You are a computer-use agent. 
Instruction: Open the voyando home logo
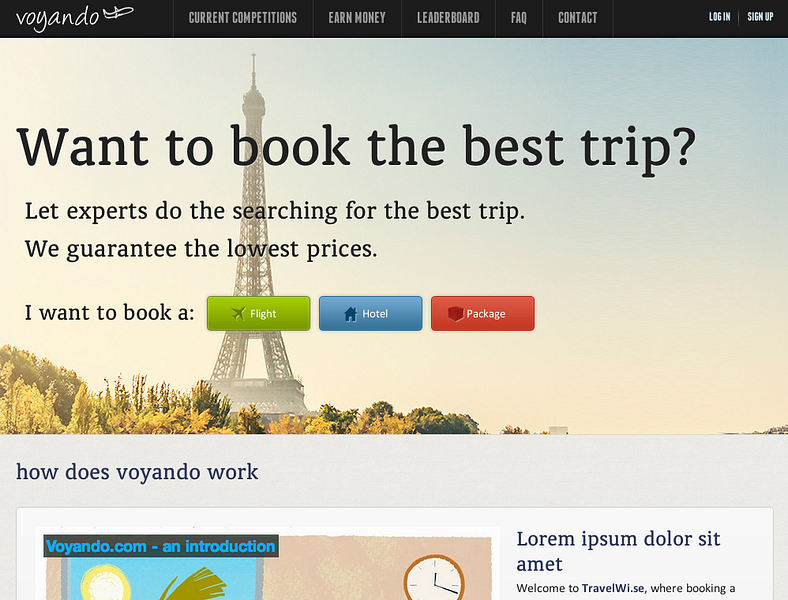(x=75, y=19)
